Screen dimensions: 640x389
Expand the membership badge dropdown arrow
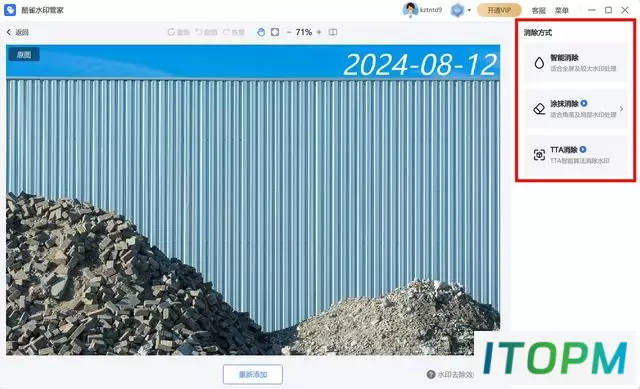tap(469, 11)
